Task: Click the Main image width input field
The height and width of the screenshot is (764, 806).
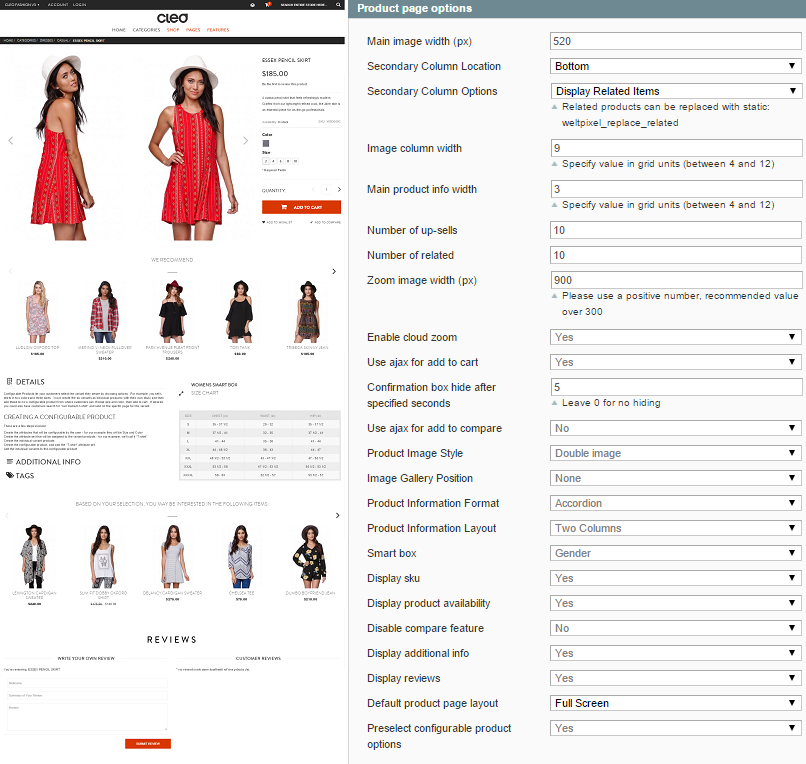Action: [x=676, y=41]
